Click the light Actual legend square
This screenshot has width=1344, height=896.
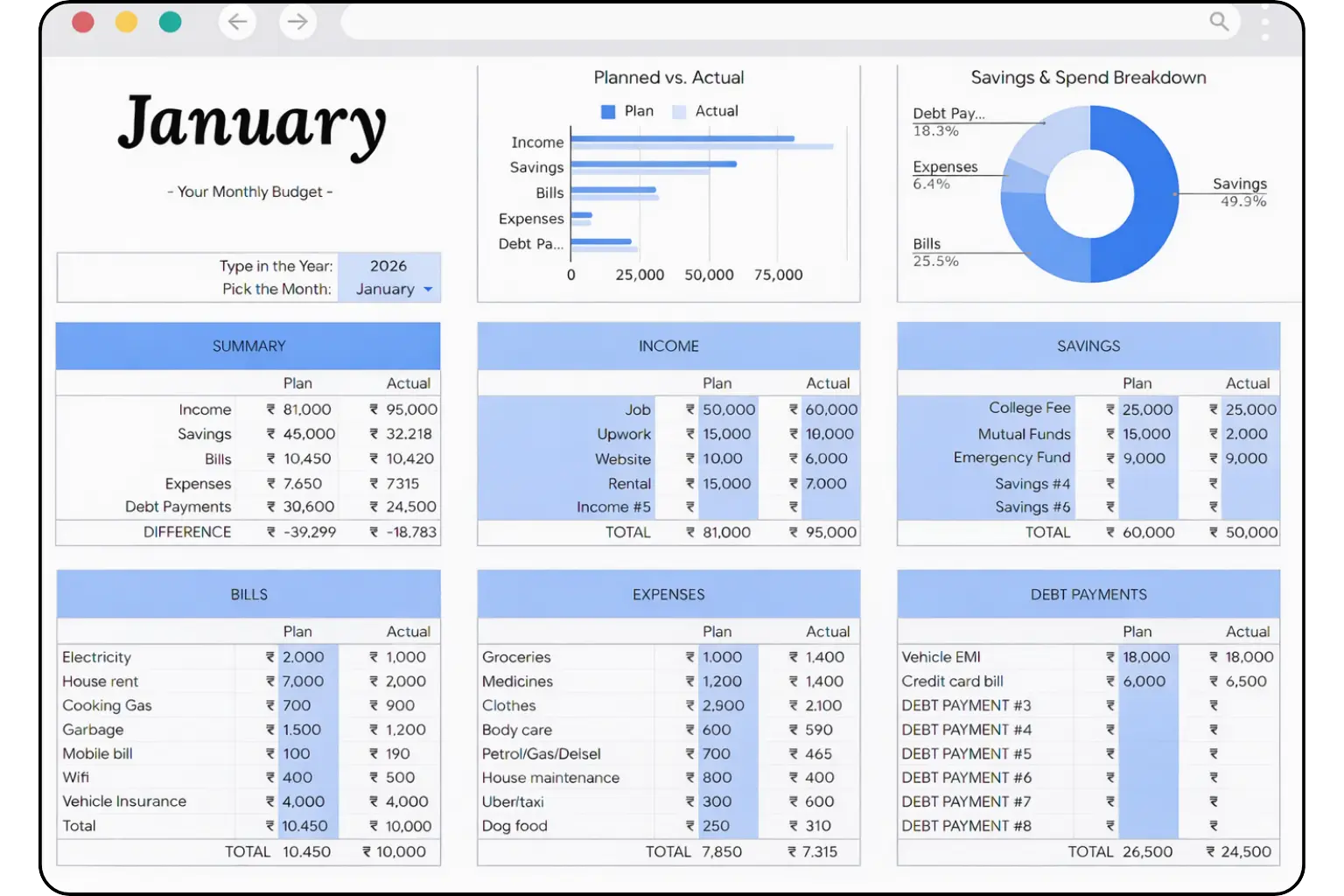tap(679, 112)
